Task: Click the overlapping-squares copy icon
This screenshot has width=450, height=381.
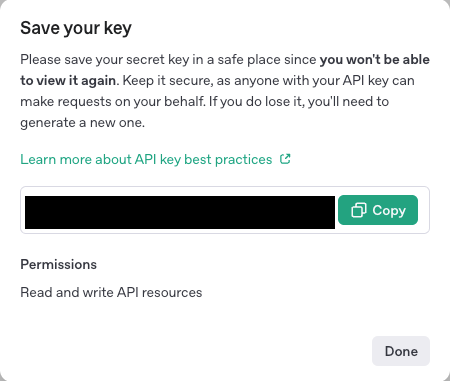Action: point(359,210)
